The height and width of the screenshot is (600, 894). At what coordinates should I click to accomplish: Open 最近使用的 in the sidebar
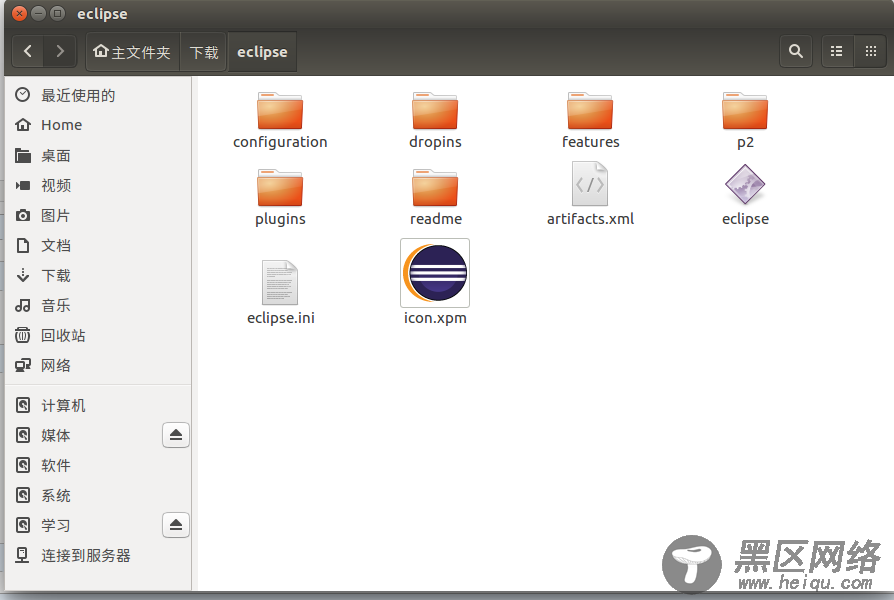point(98,95)
